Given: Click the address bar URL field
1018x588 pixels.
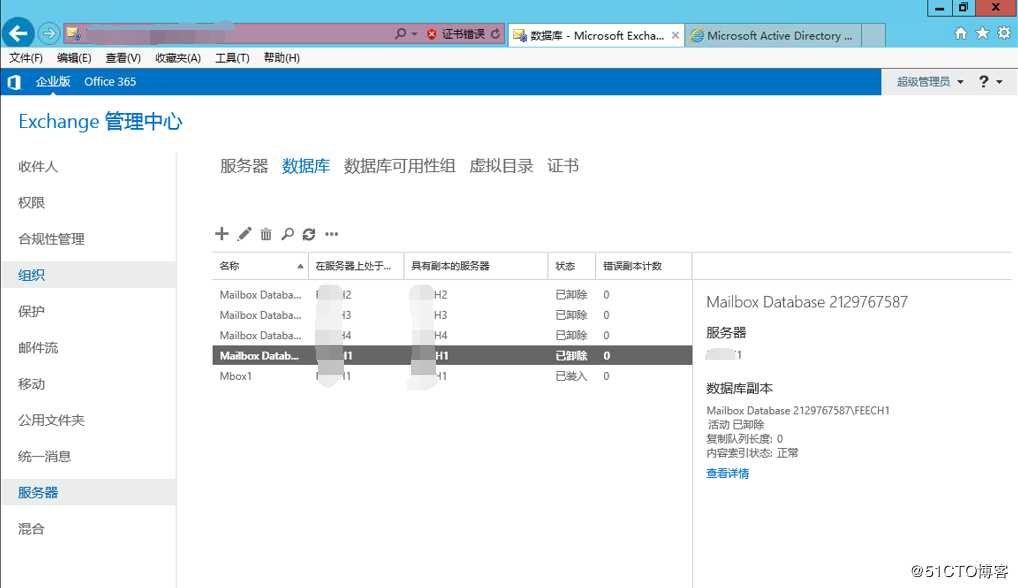Looking at the screenshot, I should coord(227,34).
